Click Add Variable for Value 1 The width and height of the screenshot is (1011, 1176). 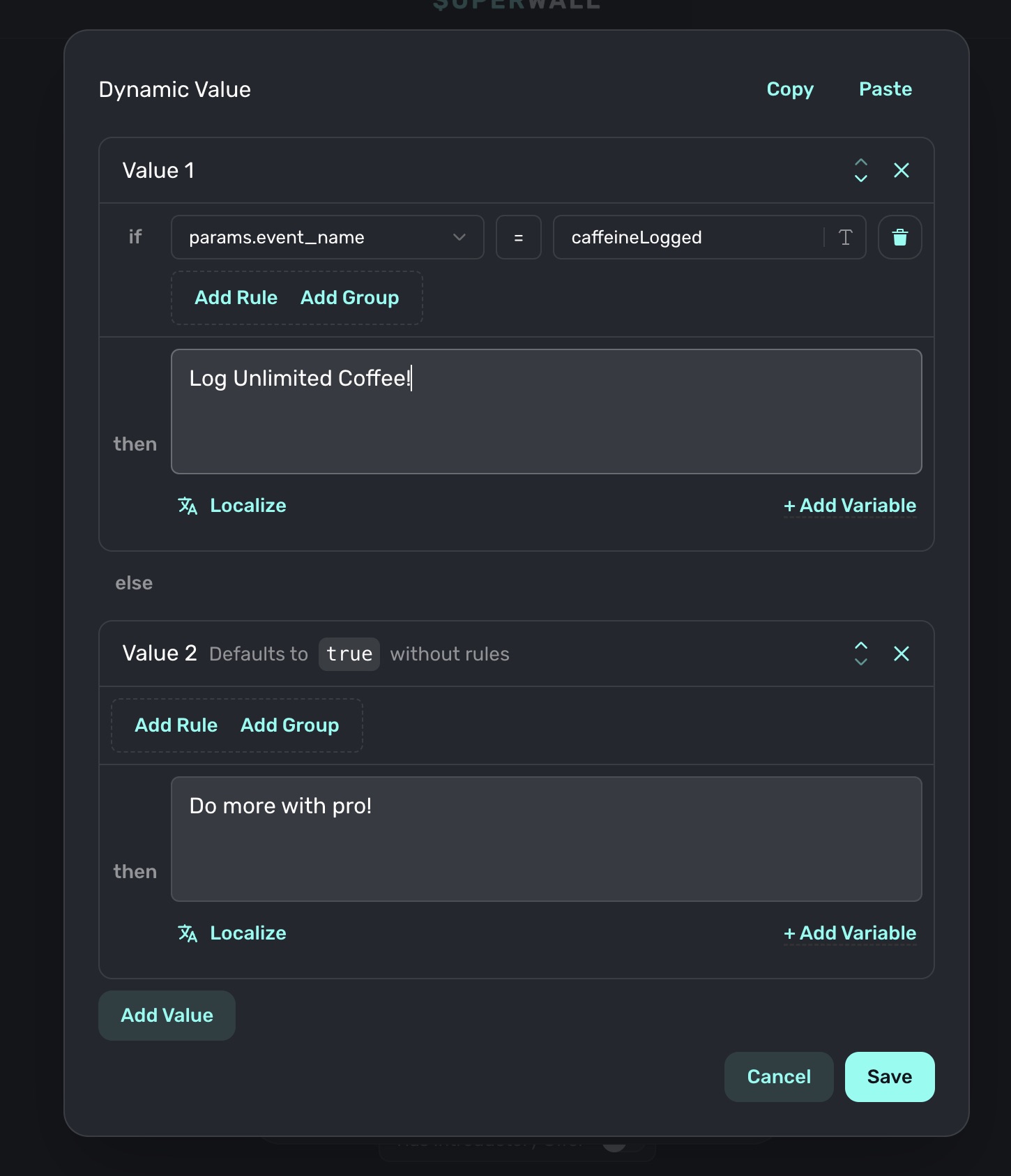[849, 506]
